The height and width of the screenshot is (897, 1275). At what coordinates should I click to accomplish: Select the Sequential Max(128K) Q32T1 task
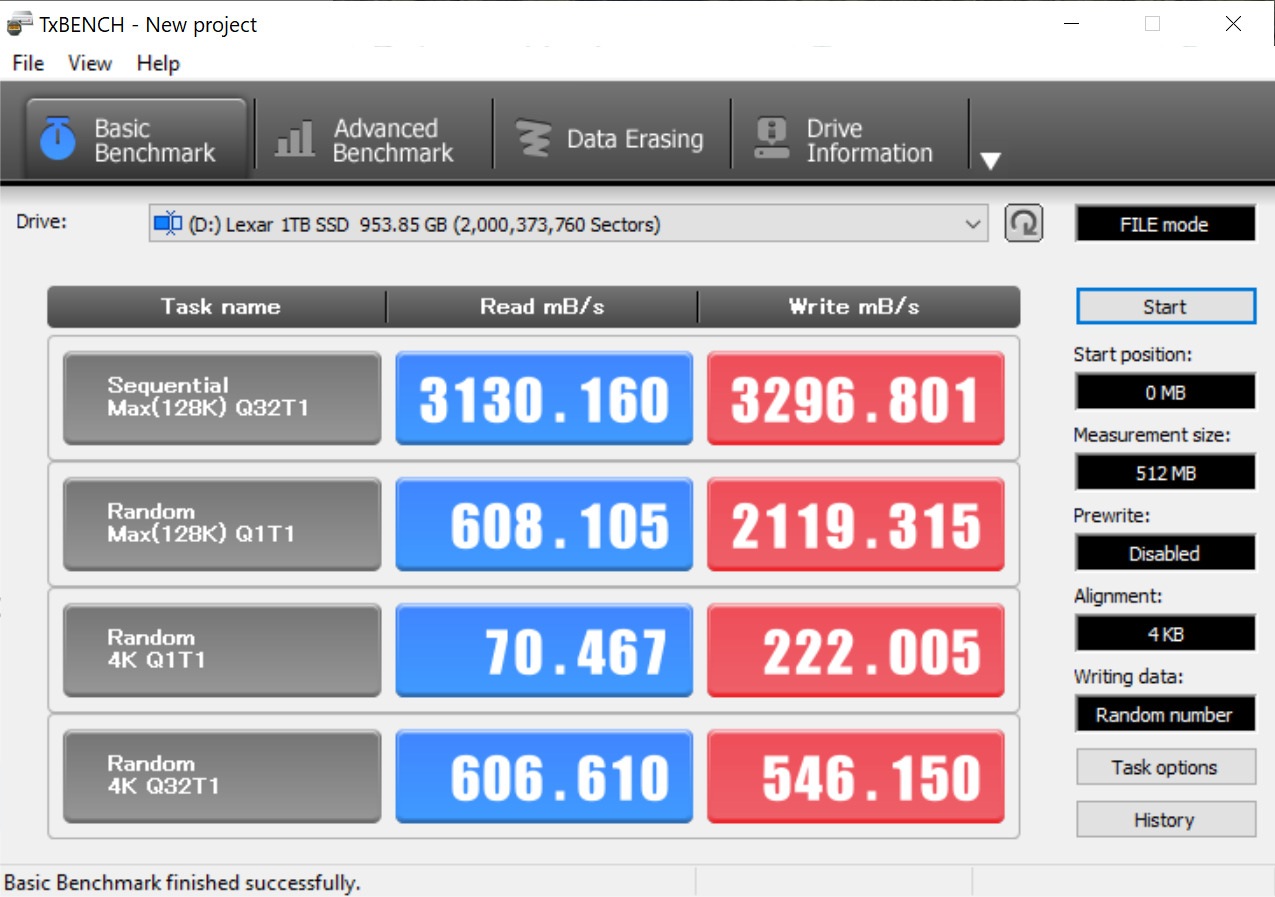221,397
